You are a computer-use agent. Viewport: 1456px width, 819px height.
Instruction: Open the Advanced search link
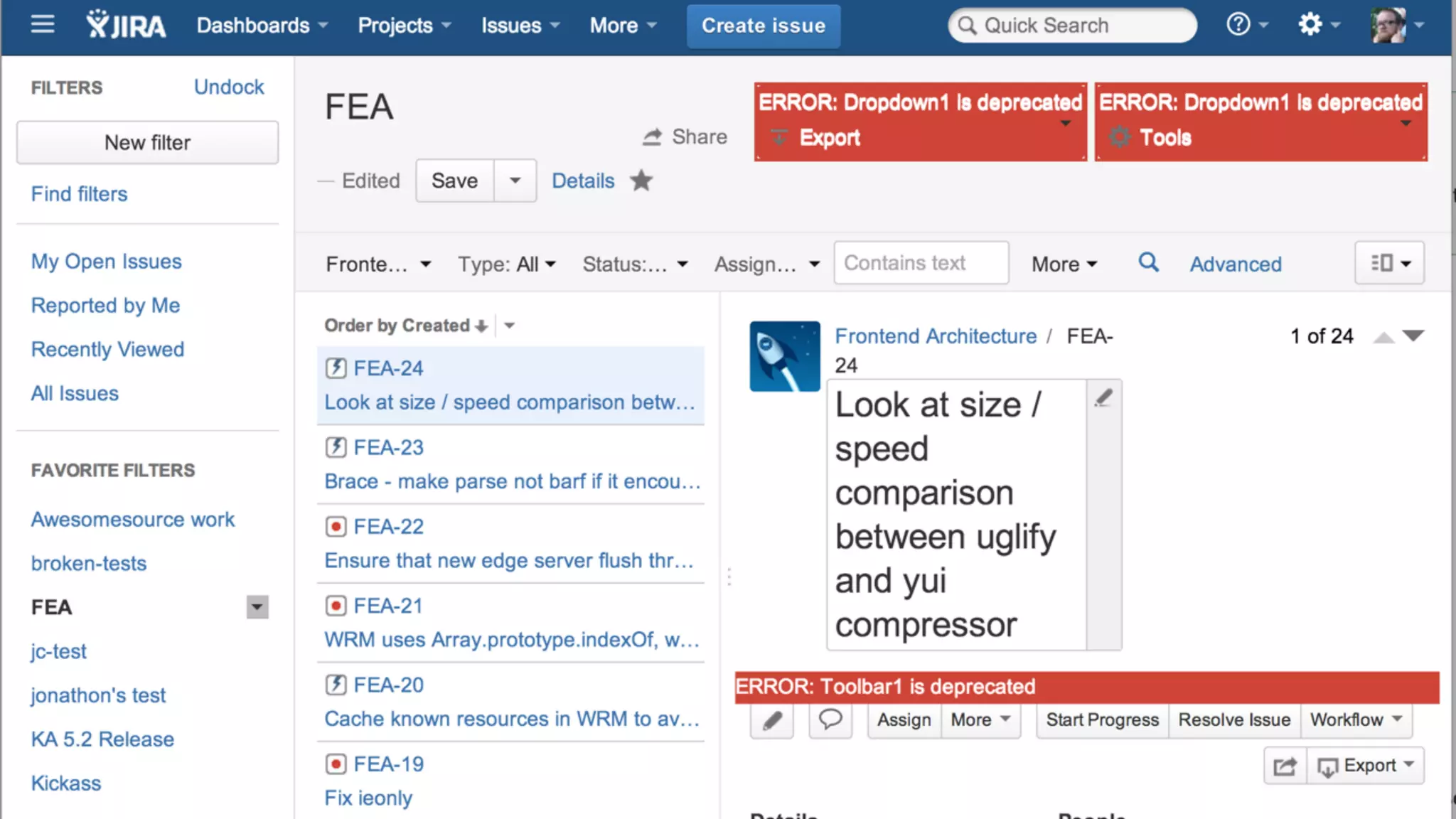[x=1236, y=264]
